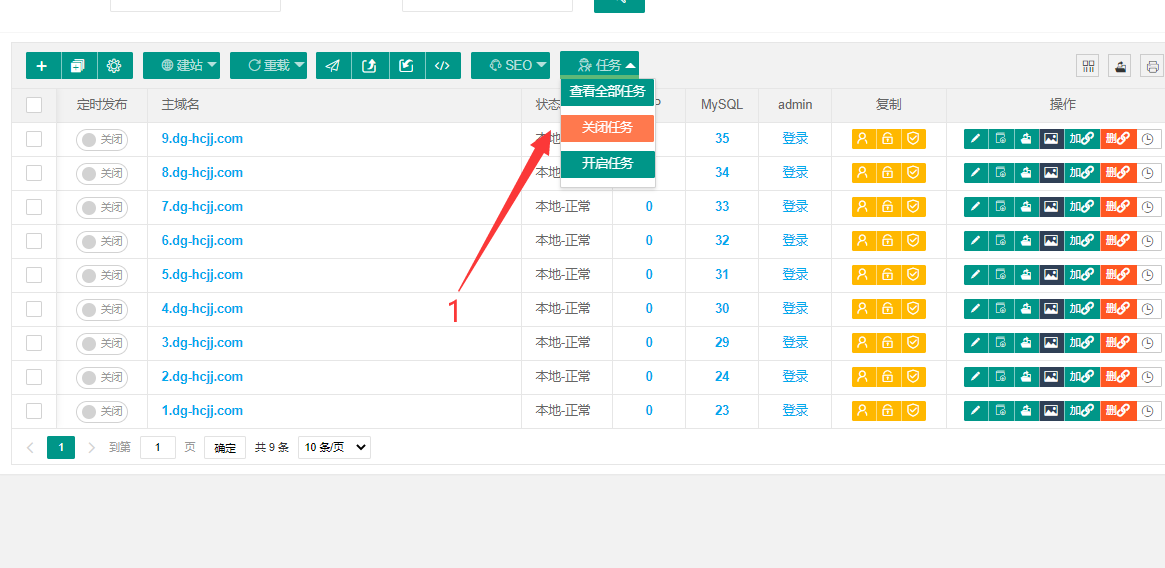Click the 0 count for 5.dg-hcjj.com
This screenshot has width=1165, height=568.
tap(649, 275)
